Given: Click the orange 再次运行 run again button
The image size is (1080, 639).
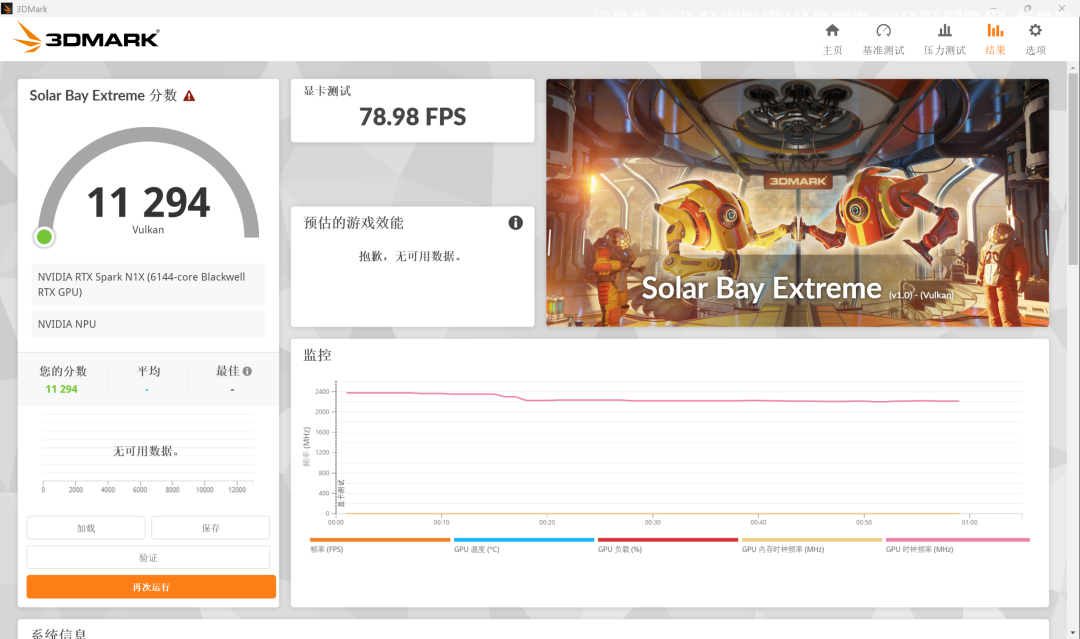Looking at the screenshot, I should coord(152,587).
